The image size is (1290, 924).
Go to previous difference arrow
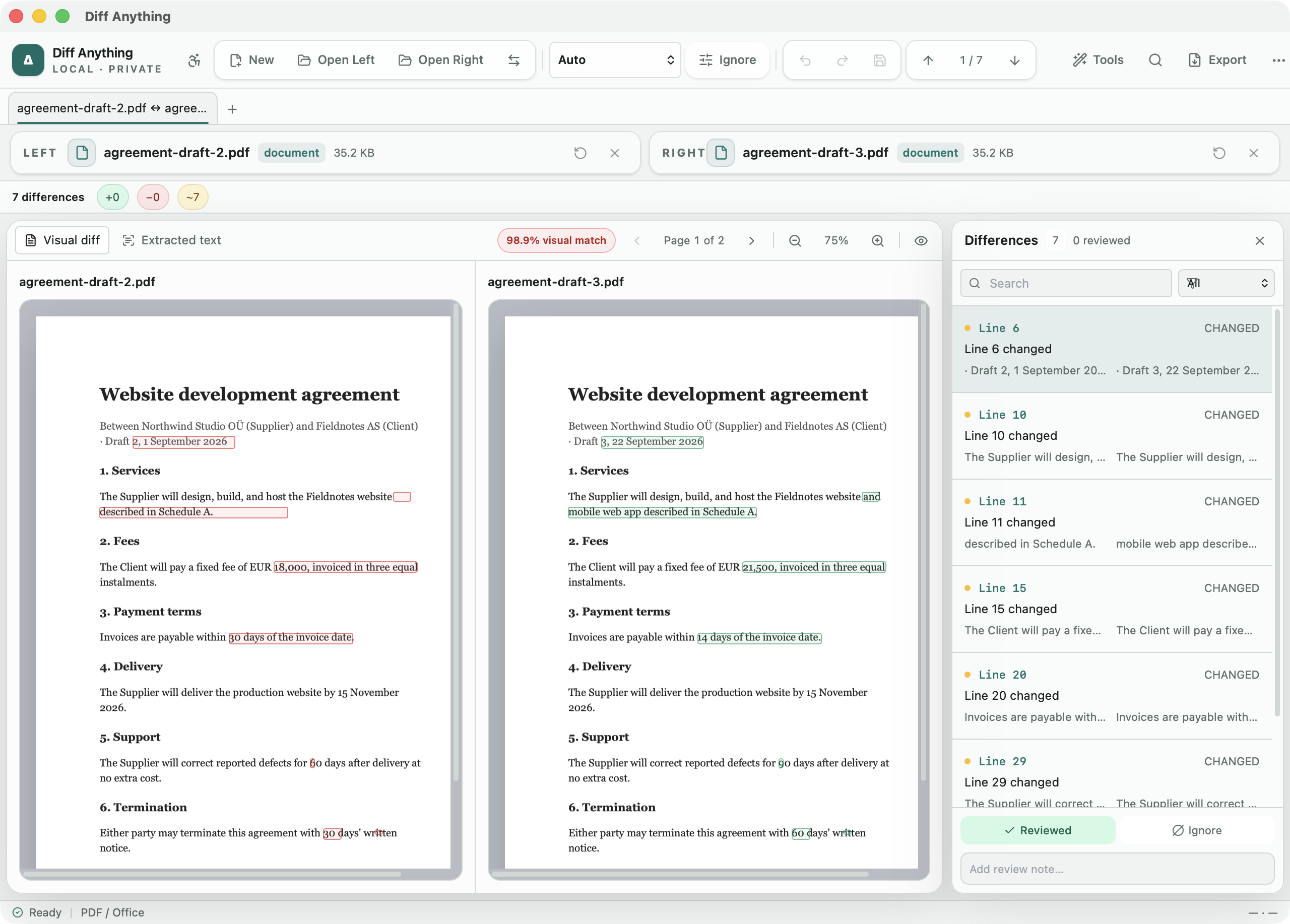(928, 60)
